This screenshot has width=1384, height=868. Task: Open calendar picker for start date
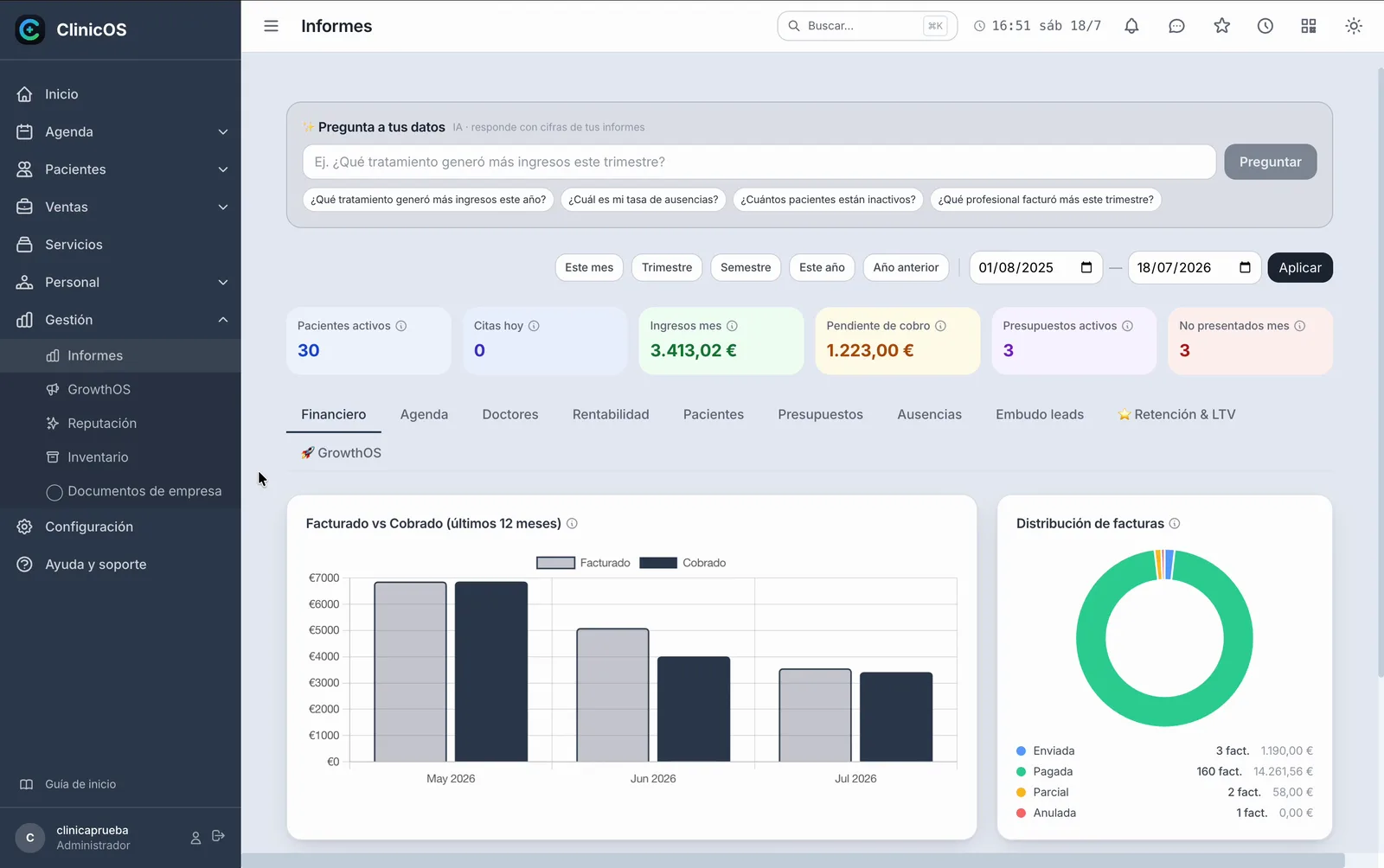[1086, 267]
